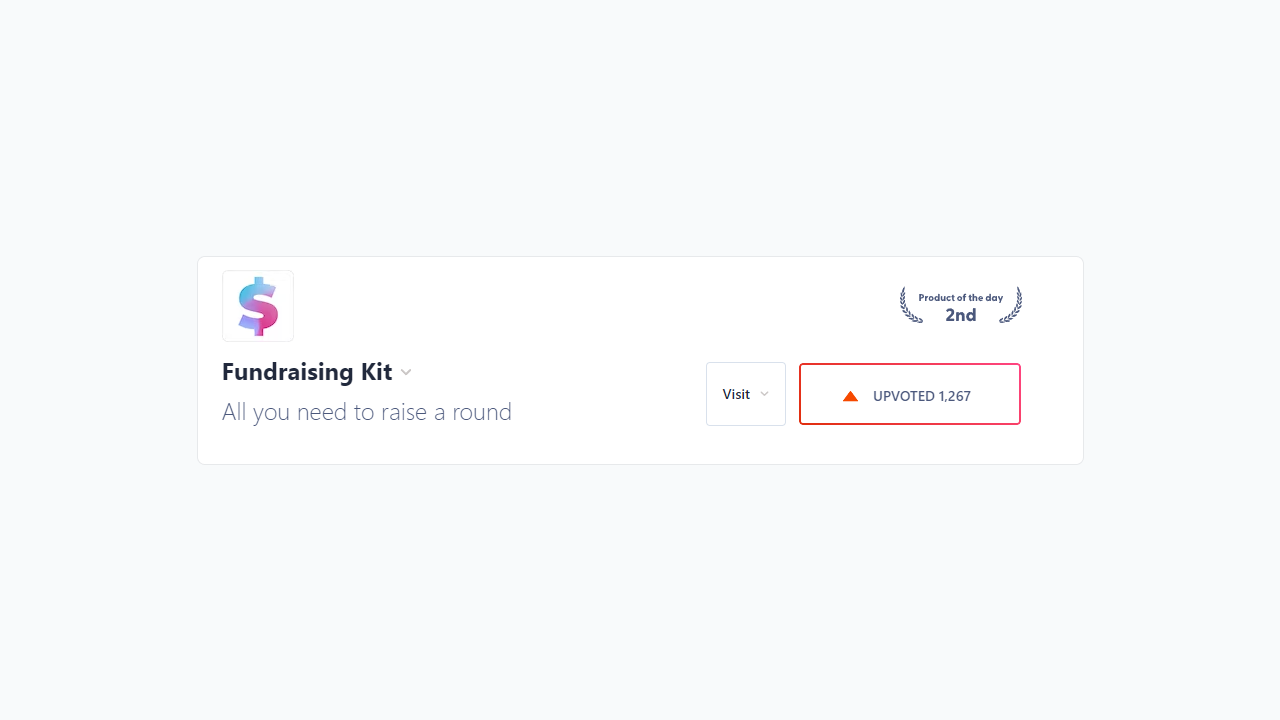
Task: Click the 1,267 upvote count
Action: [955, 396]
